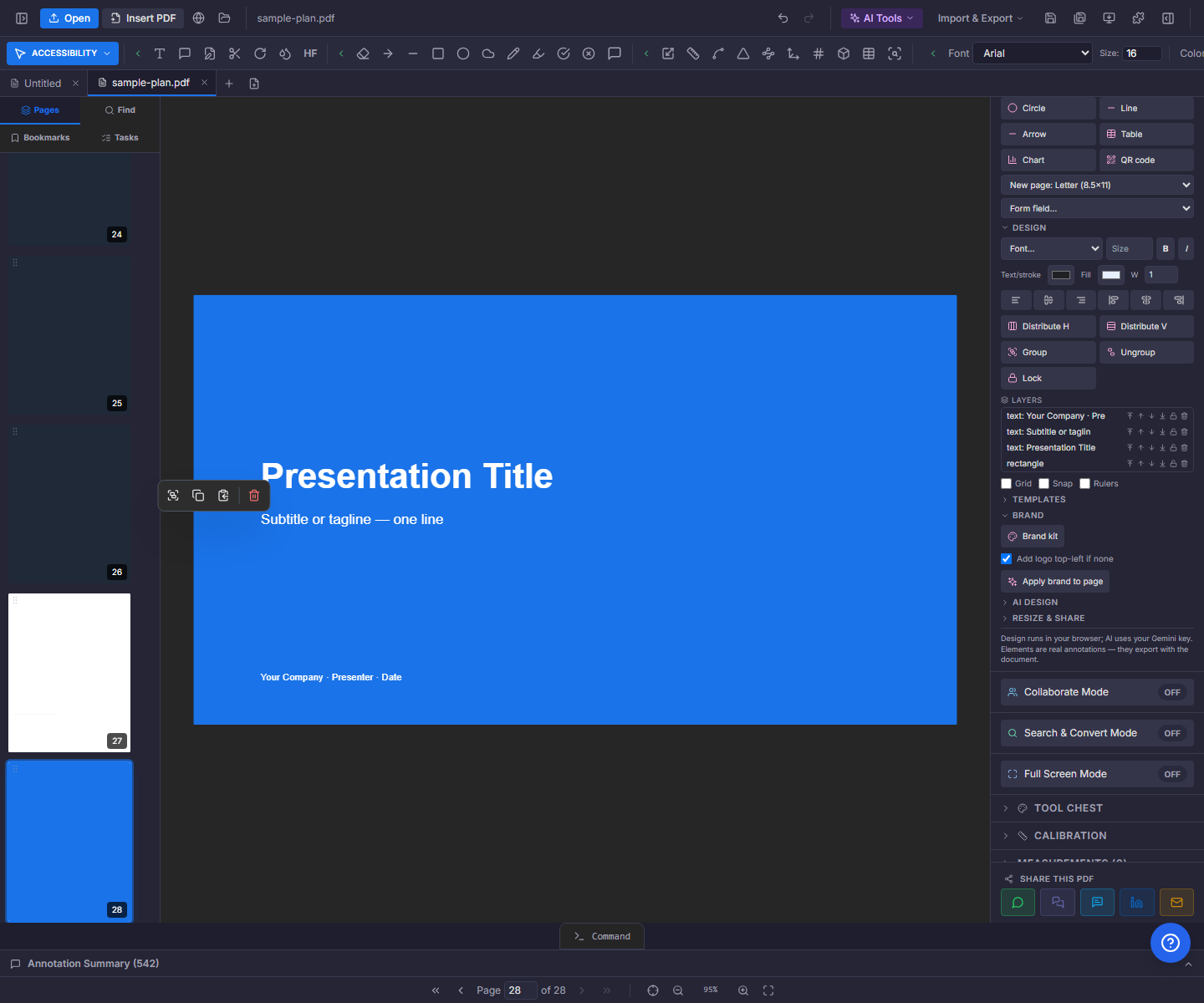Lock the rectangle layer via its padlock

(x=1173, y=464)
